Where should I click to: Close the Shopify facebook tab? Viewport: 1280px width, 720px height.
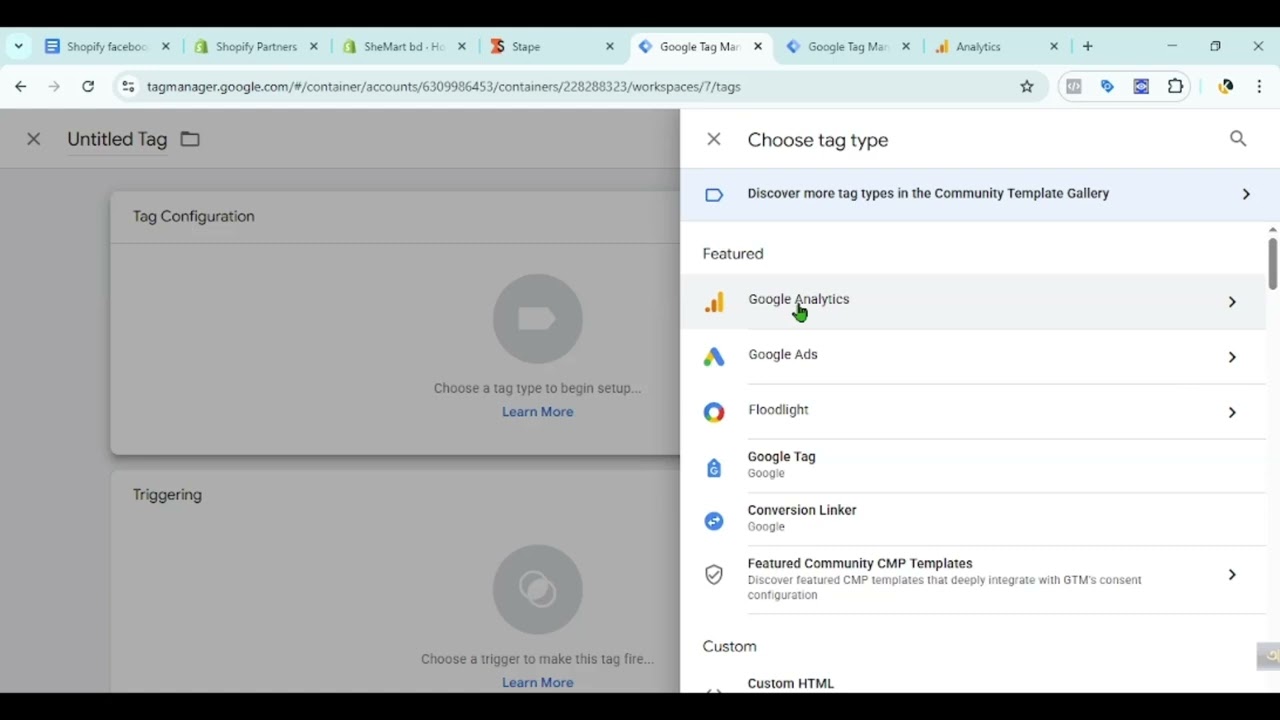click(x=166, y=46)
